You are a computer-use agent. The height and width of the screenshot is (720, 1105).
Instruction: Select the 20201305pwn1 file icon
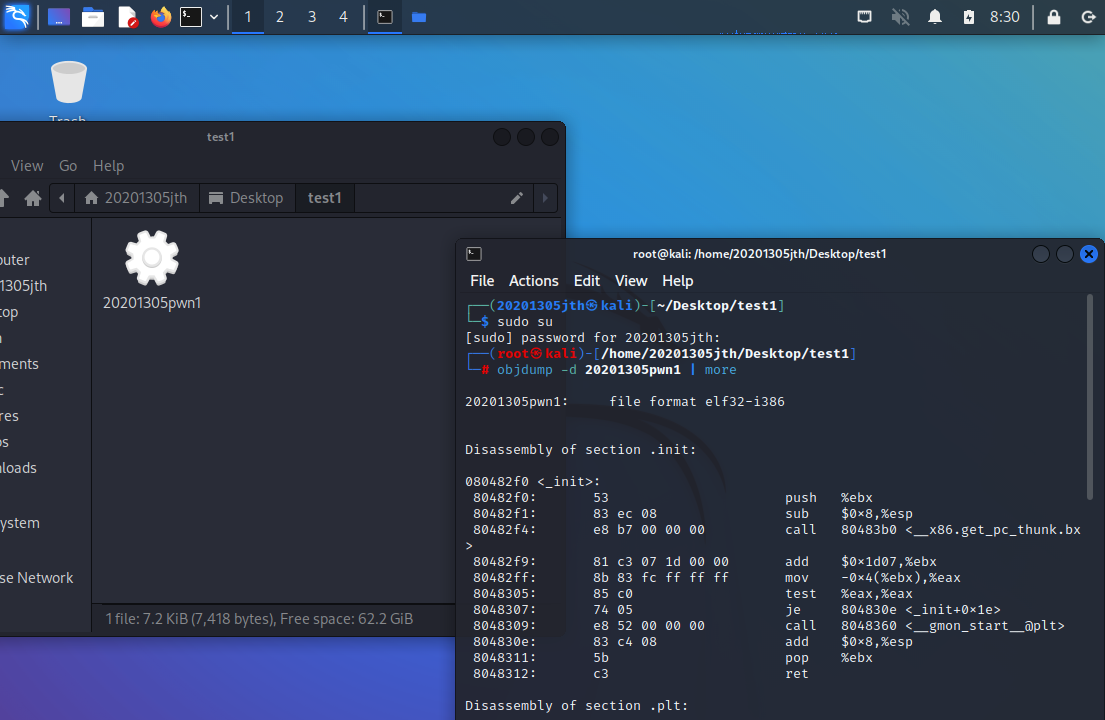tap(152, 258)
